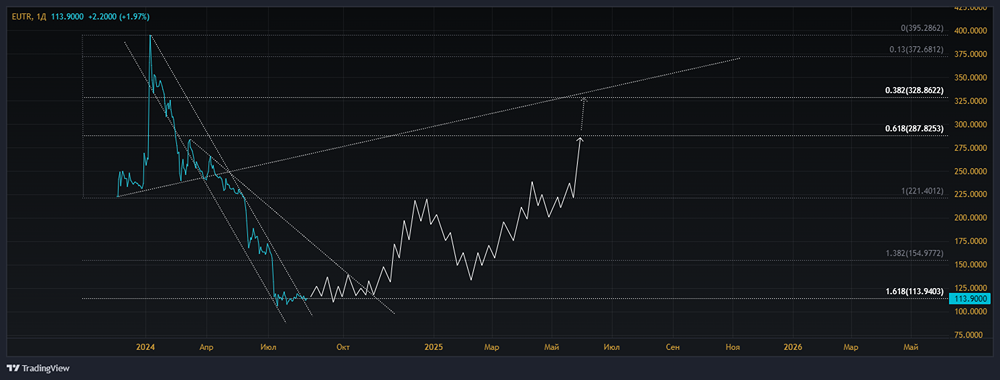Click the final Май label after 2026
1000x380 pixels.
(911, 347)
